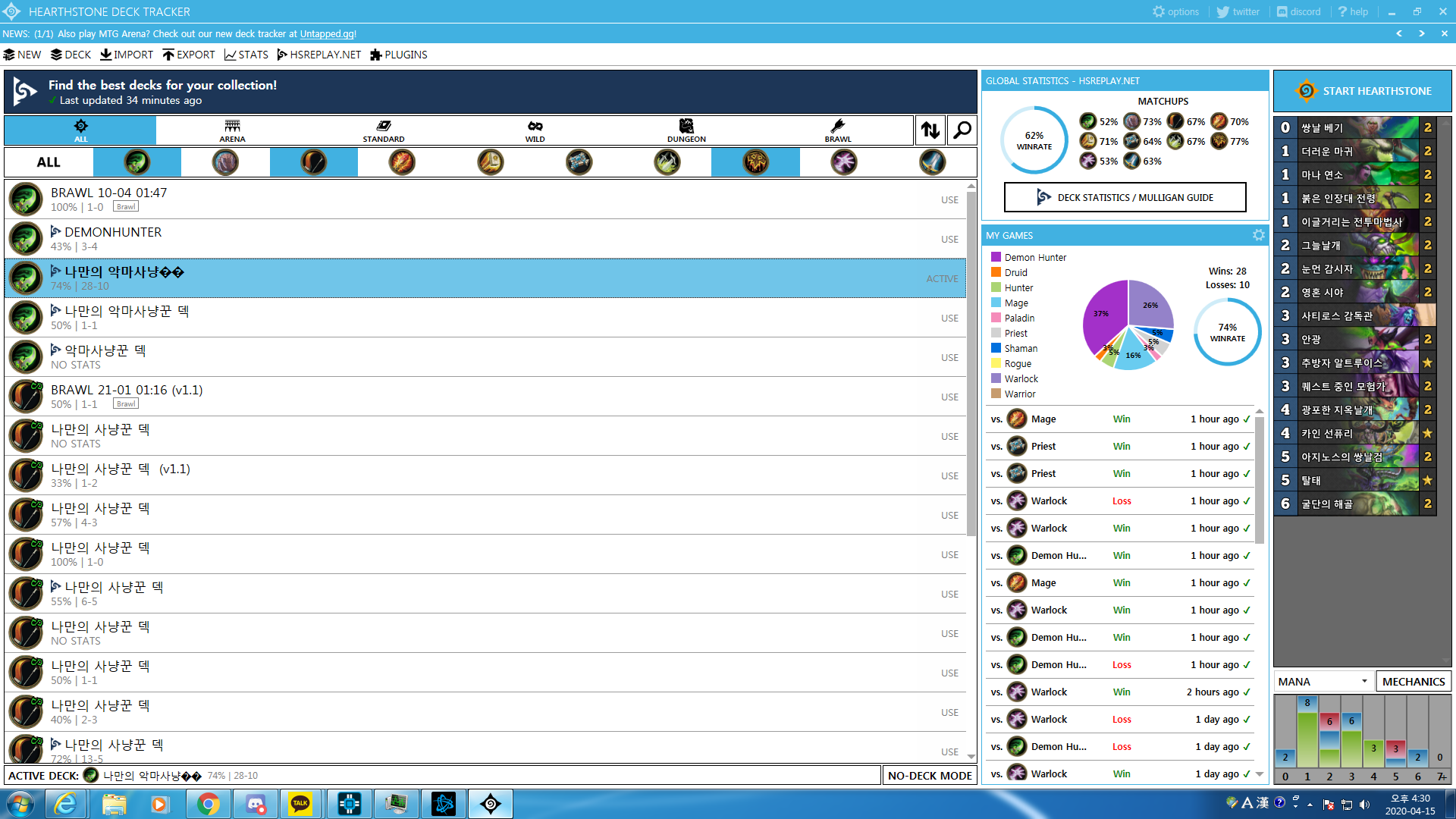The height and width of the screenshot is (819, 1456).
Task: Open the IMPORT menu
Action: pos(127,55)
